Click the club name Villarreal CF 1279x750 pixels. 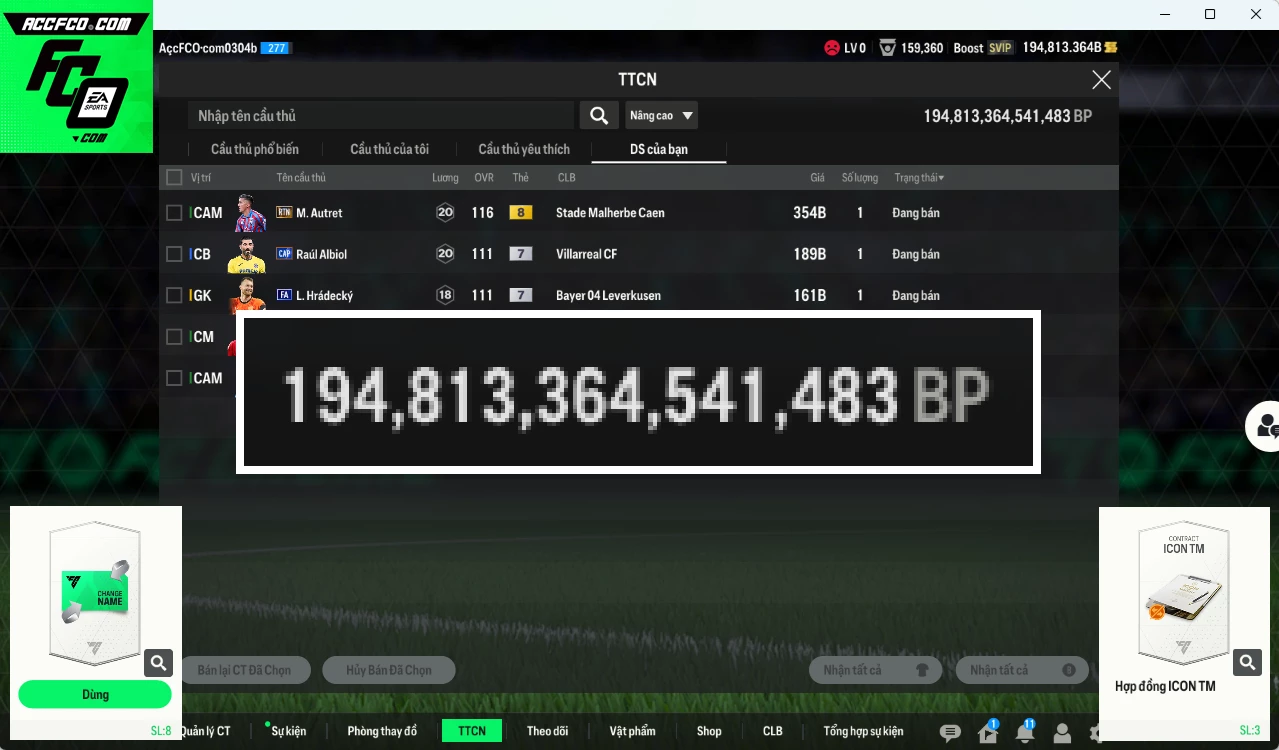586,254
